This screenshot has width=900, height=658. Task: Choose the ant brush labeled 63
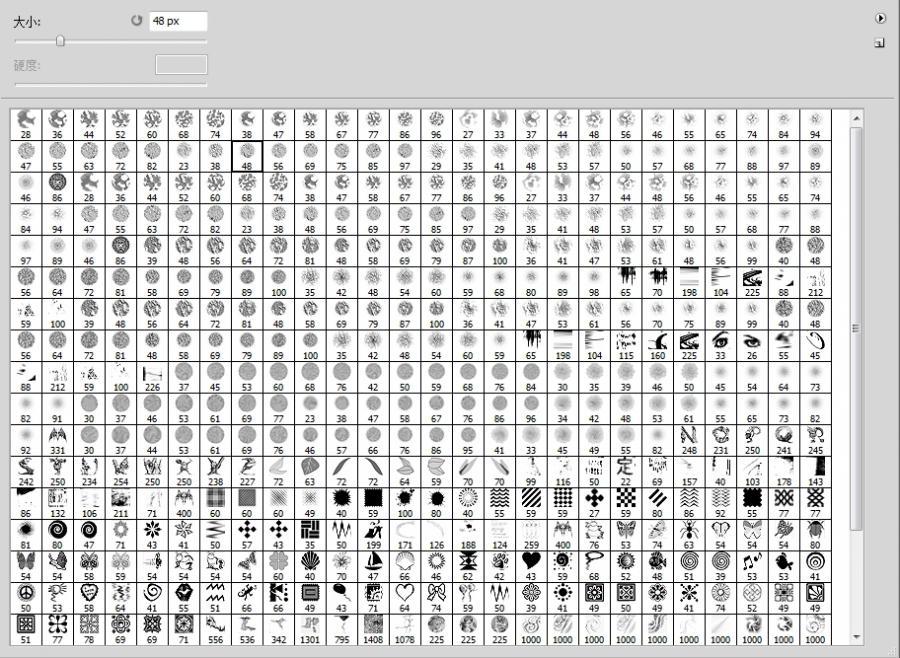[x=689, y=535]
